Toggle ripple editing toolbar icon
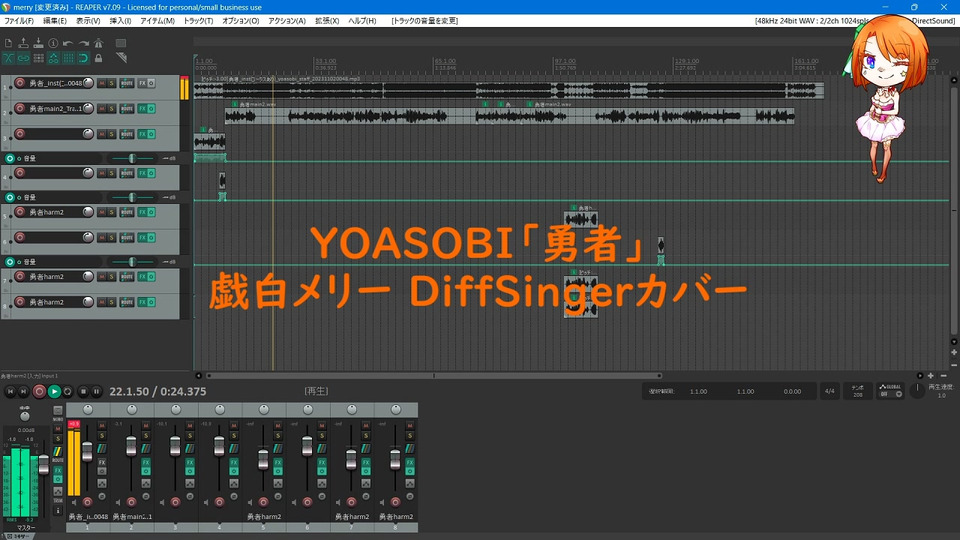 pos(38,58)
